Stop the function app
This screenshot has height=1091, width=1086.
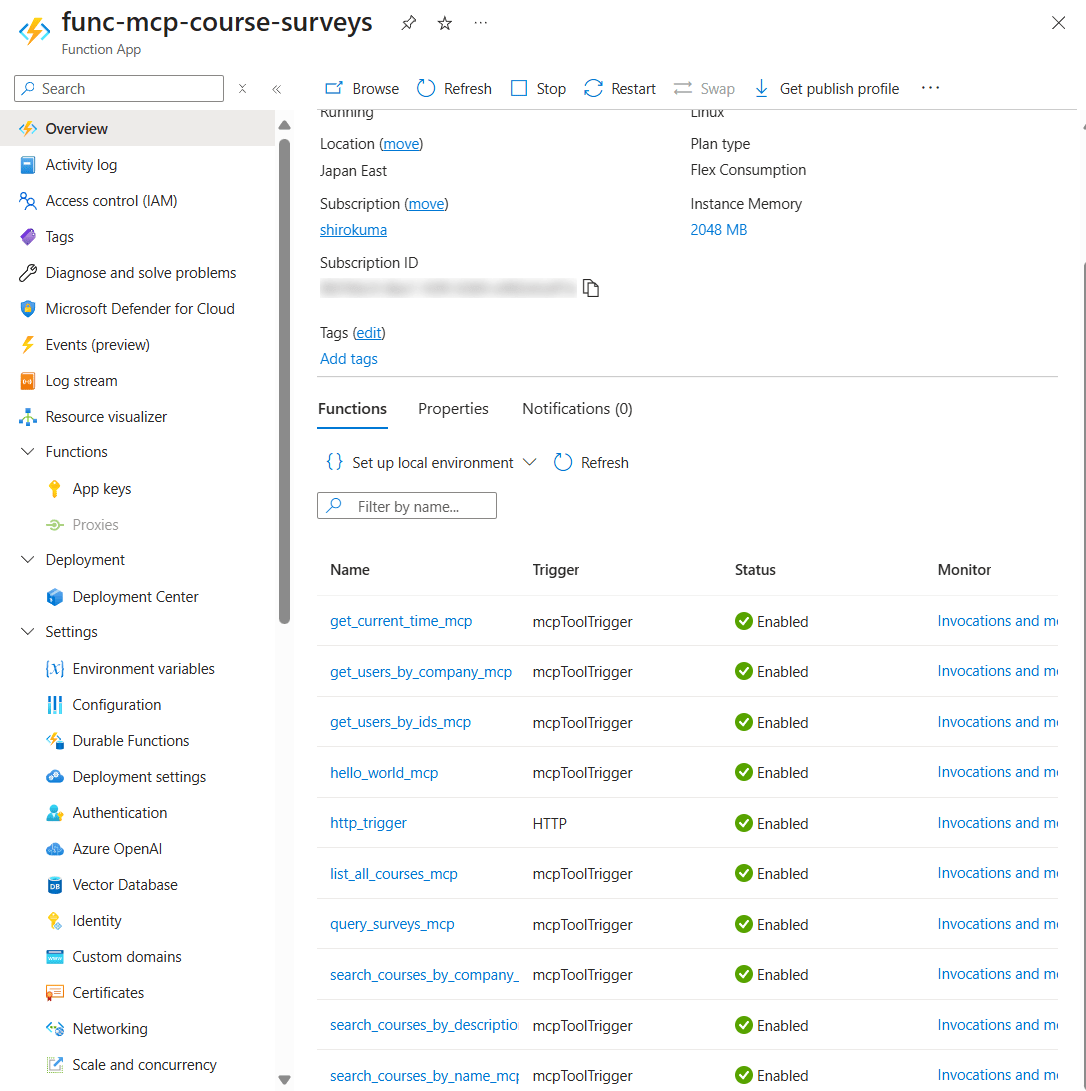[538, 88]
